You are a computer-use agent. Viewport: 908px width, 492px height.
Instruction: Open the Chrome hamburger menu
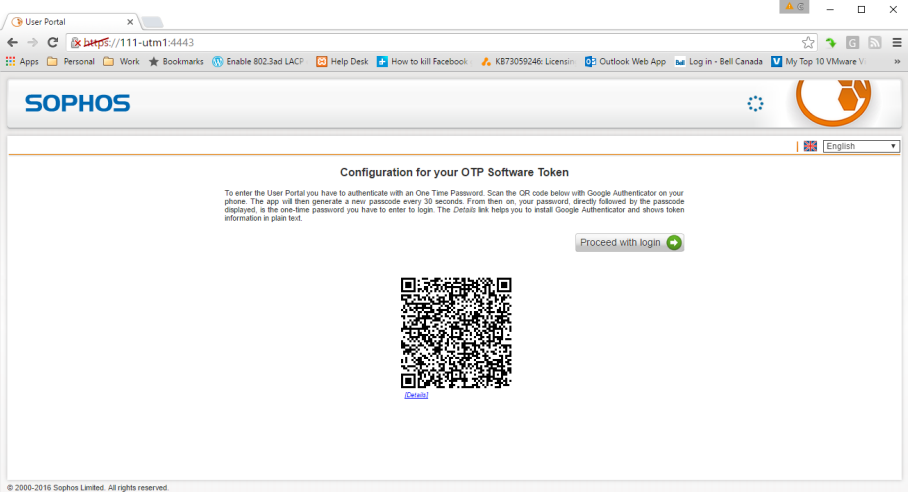[896, 42]
